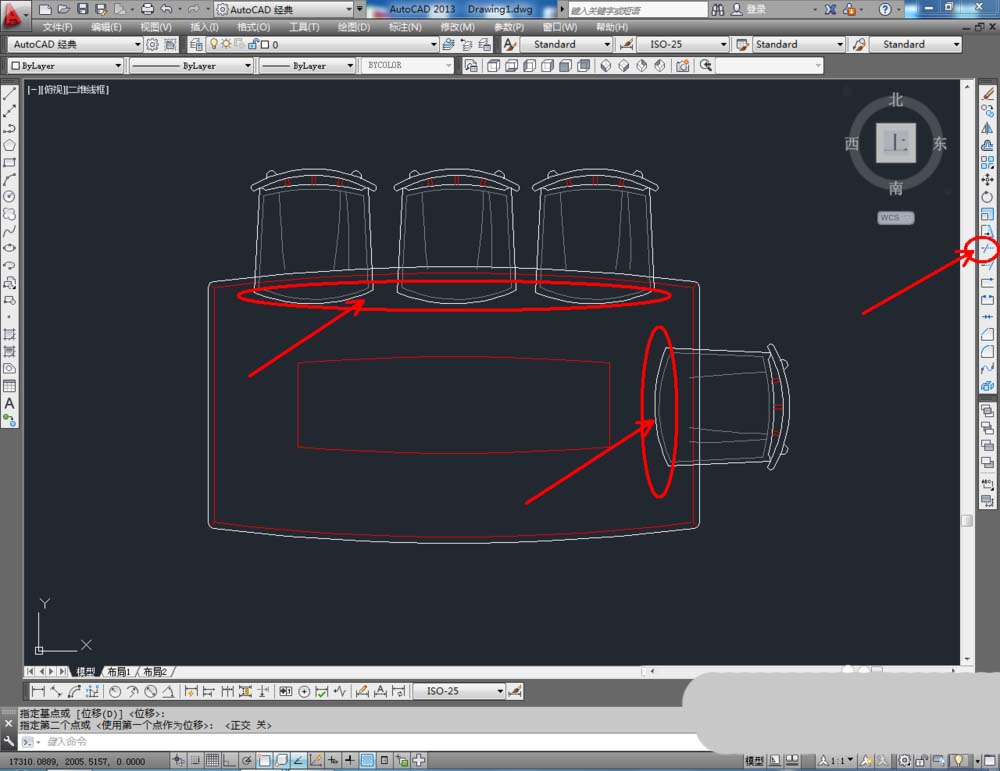Click the Layer Previous icon
Image resolution: width=1000 pixels, height=771 pixels.
467,44
